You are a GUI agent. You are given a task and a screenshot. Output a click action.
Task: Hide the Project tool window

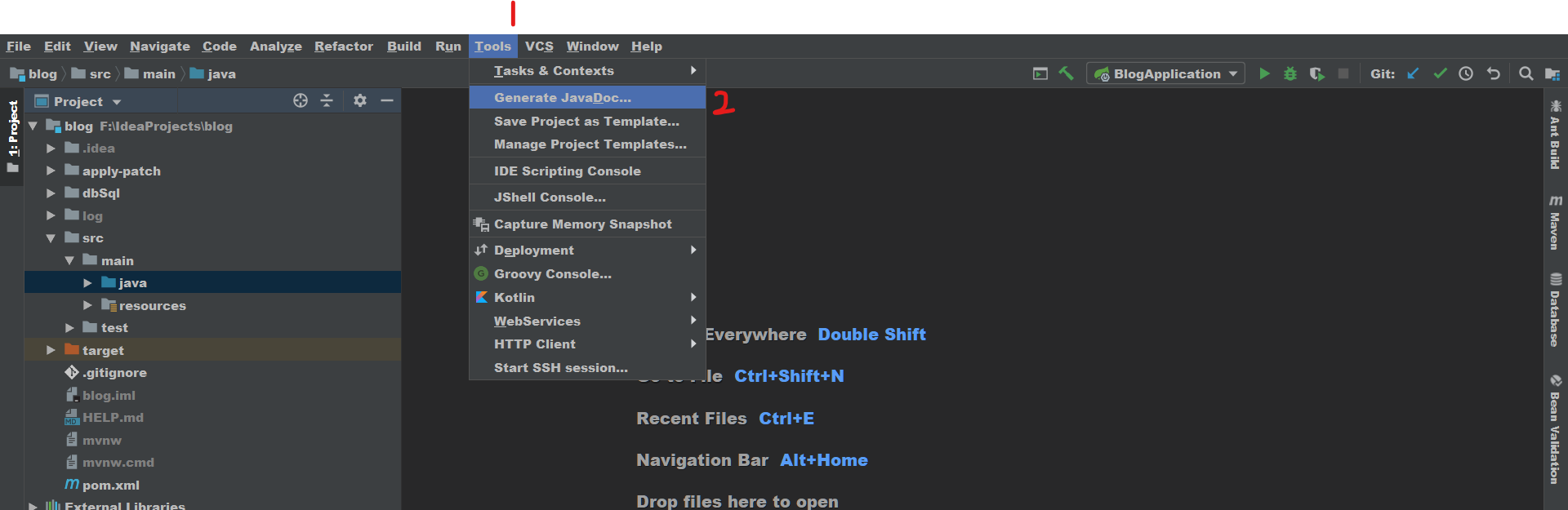tap(387, 100)
